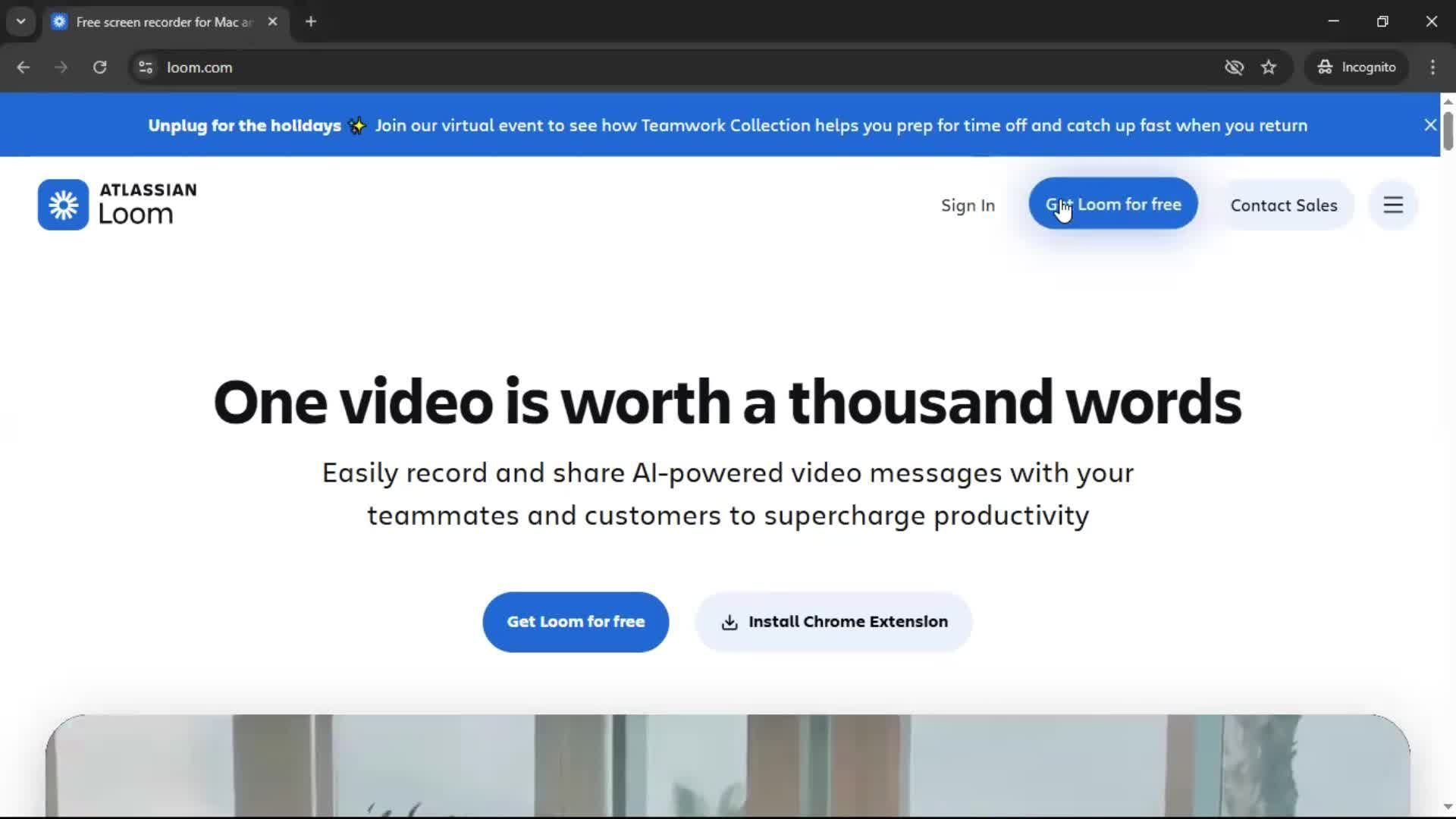Open Chrome's three-dot options menu
This screenshot has width=1456, height=819.
click(1432, 67)
